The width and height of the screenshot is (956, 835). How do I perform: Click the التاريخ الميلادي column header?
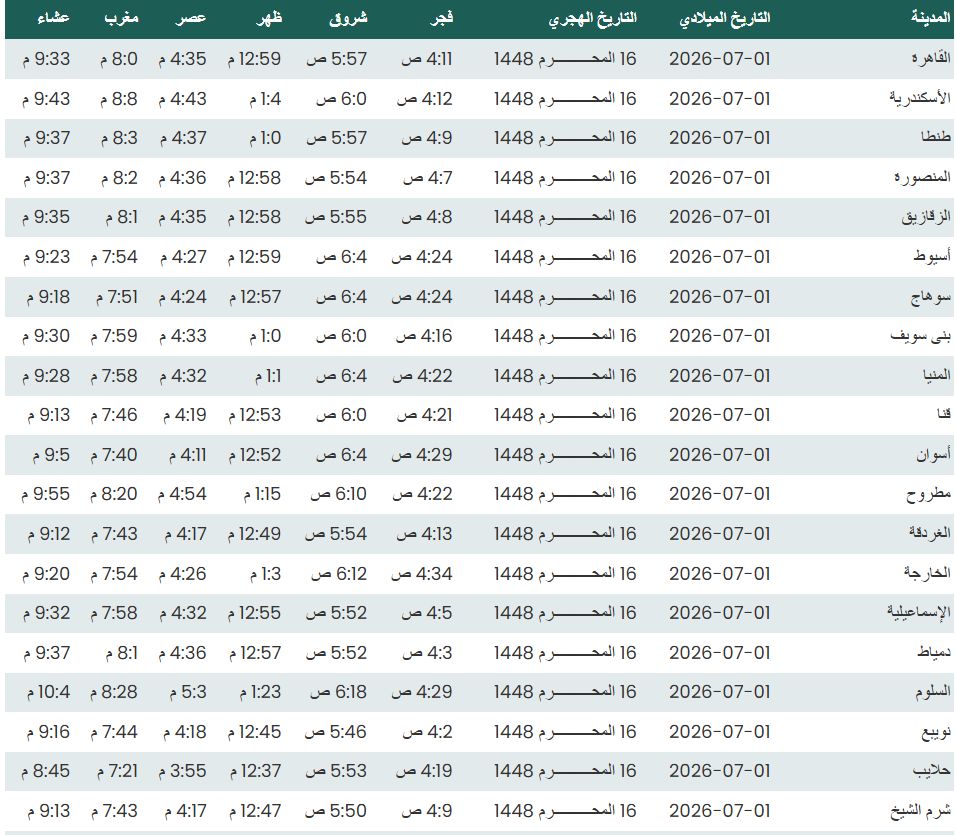coord(724,18)
